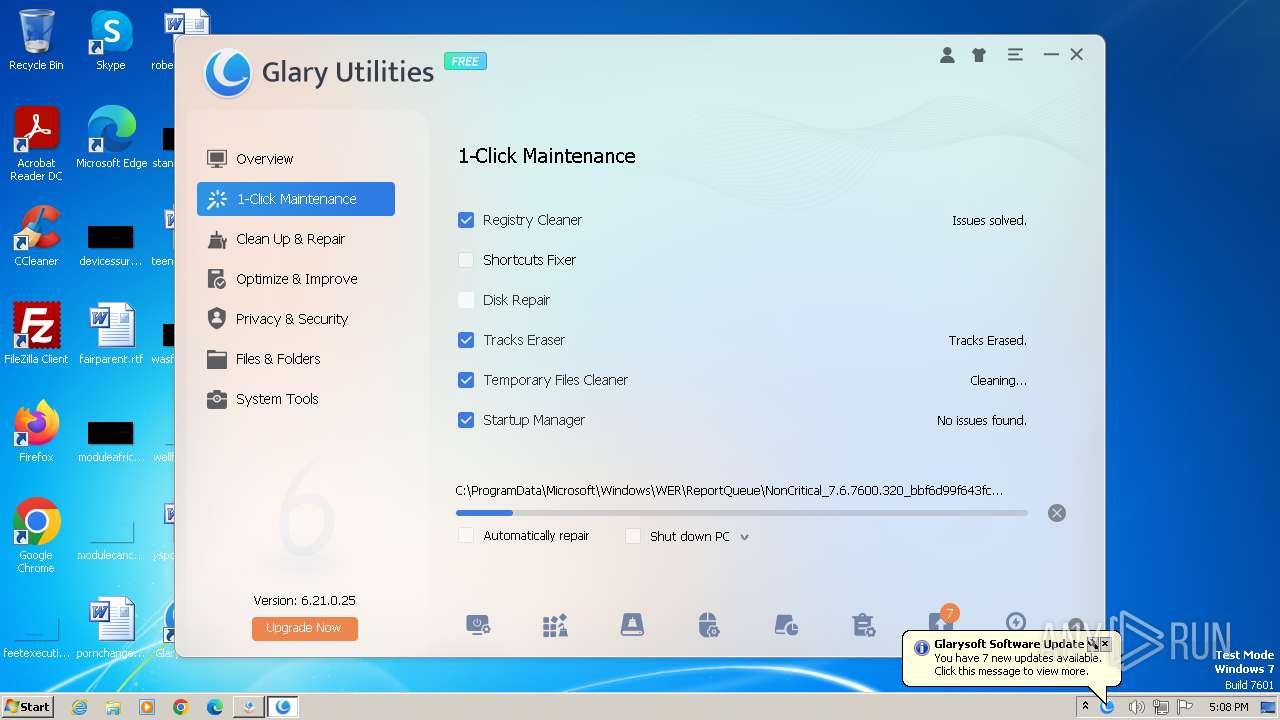
Task: Click the clock showing 5:08 PM
Action: point(1228,707)
